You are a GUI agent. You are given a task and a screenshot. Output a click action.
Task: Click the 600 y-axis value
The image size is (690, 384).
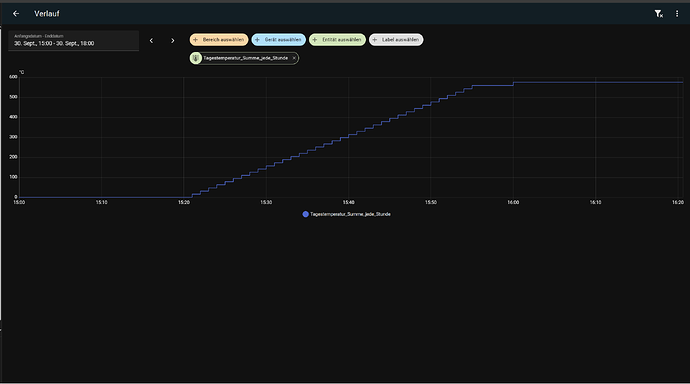tap(13, 77)
